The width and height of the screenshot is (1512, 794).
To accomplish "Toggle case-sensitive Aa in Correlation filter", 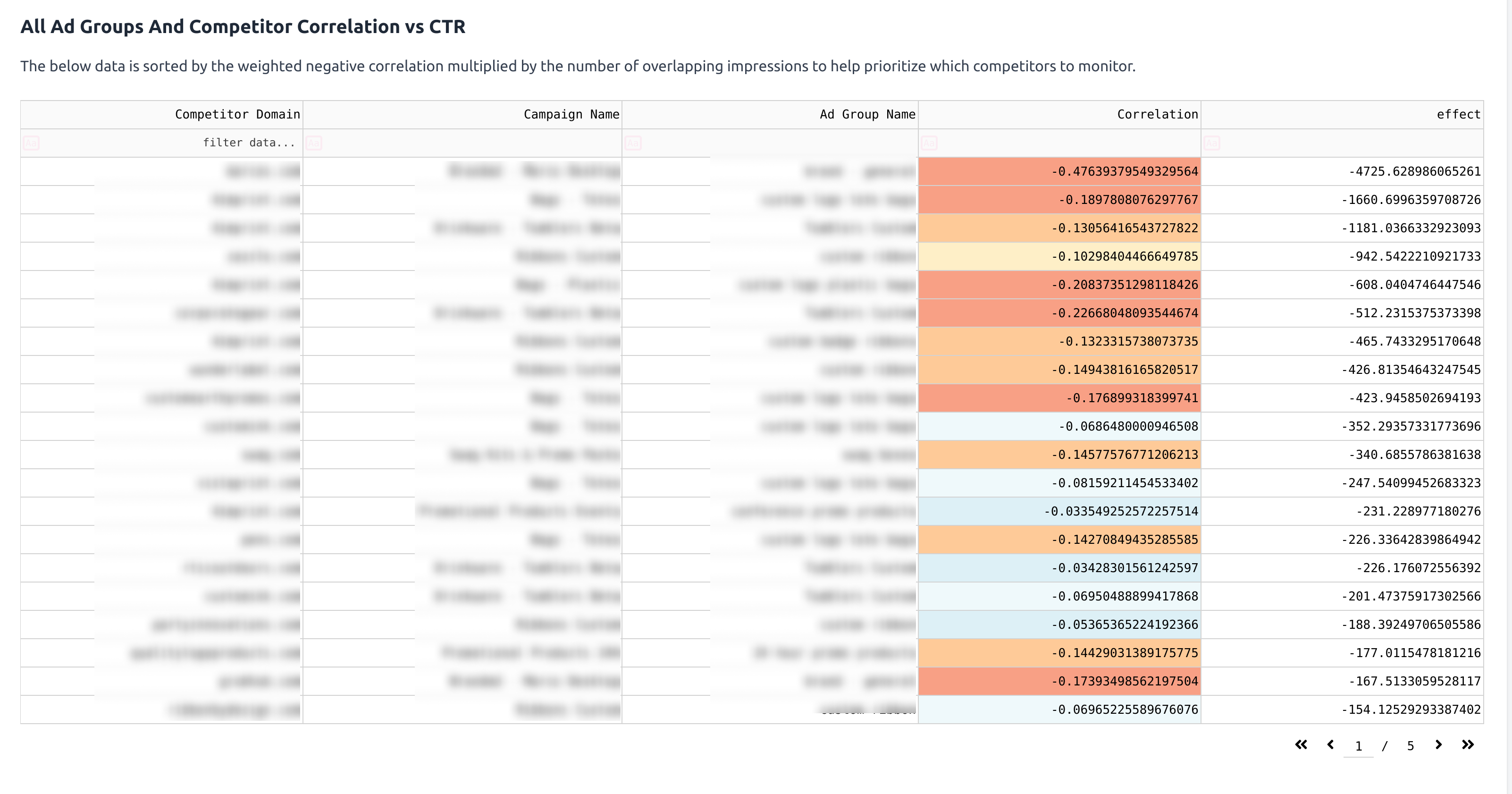I will point(929,143).
